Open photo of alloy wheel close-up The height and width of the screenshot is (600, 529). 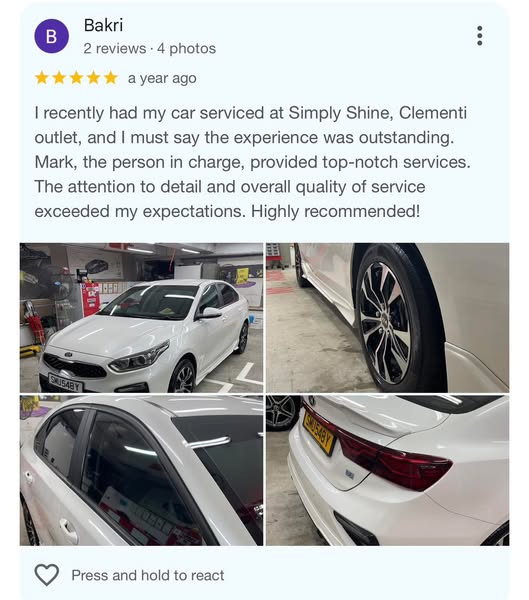(x=387, y=318)
